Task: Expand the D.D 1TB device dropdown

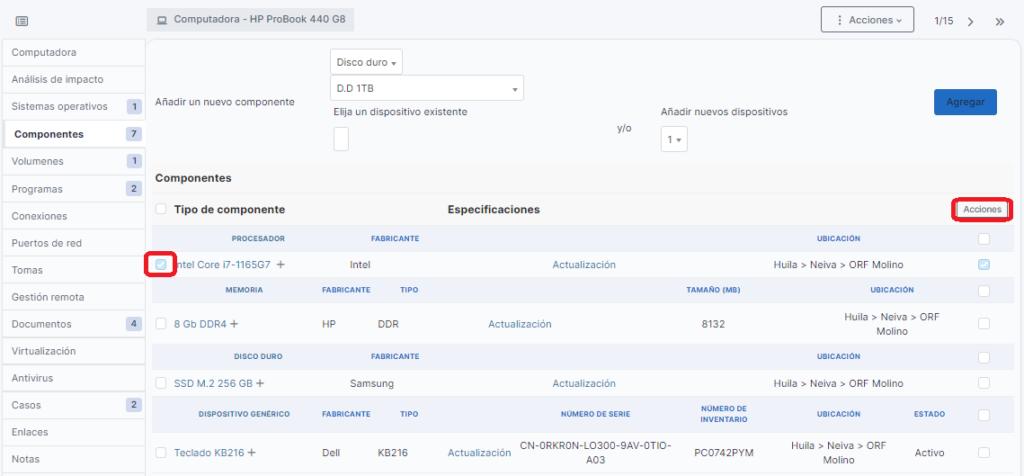Action: pyautogui.click(x=427, y=89)
